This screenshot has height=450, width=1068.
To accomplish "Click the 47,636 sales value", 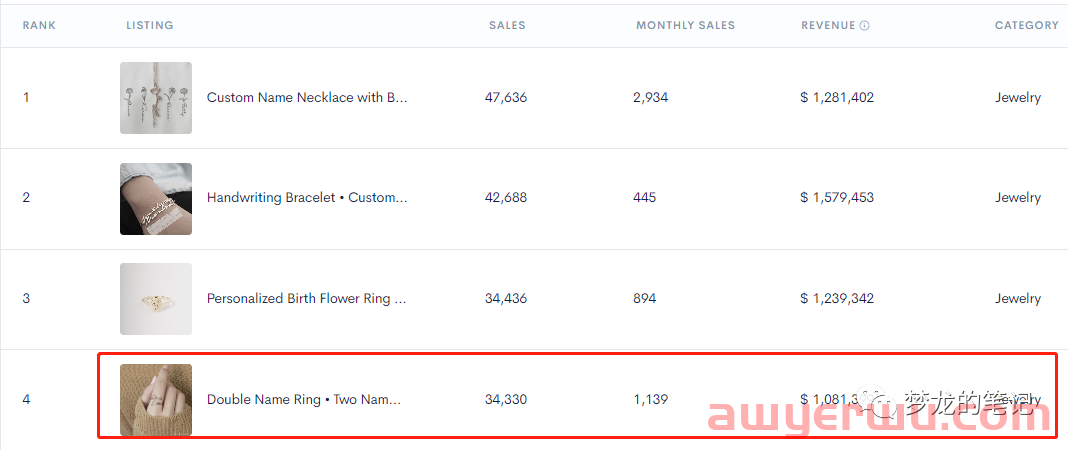I will (505, 97).
